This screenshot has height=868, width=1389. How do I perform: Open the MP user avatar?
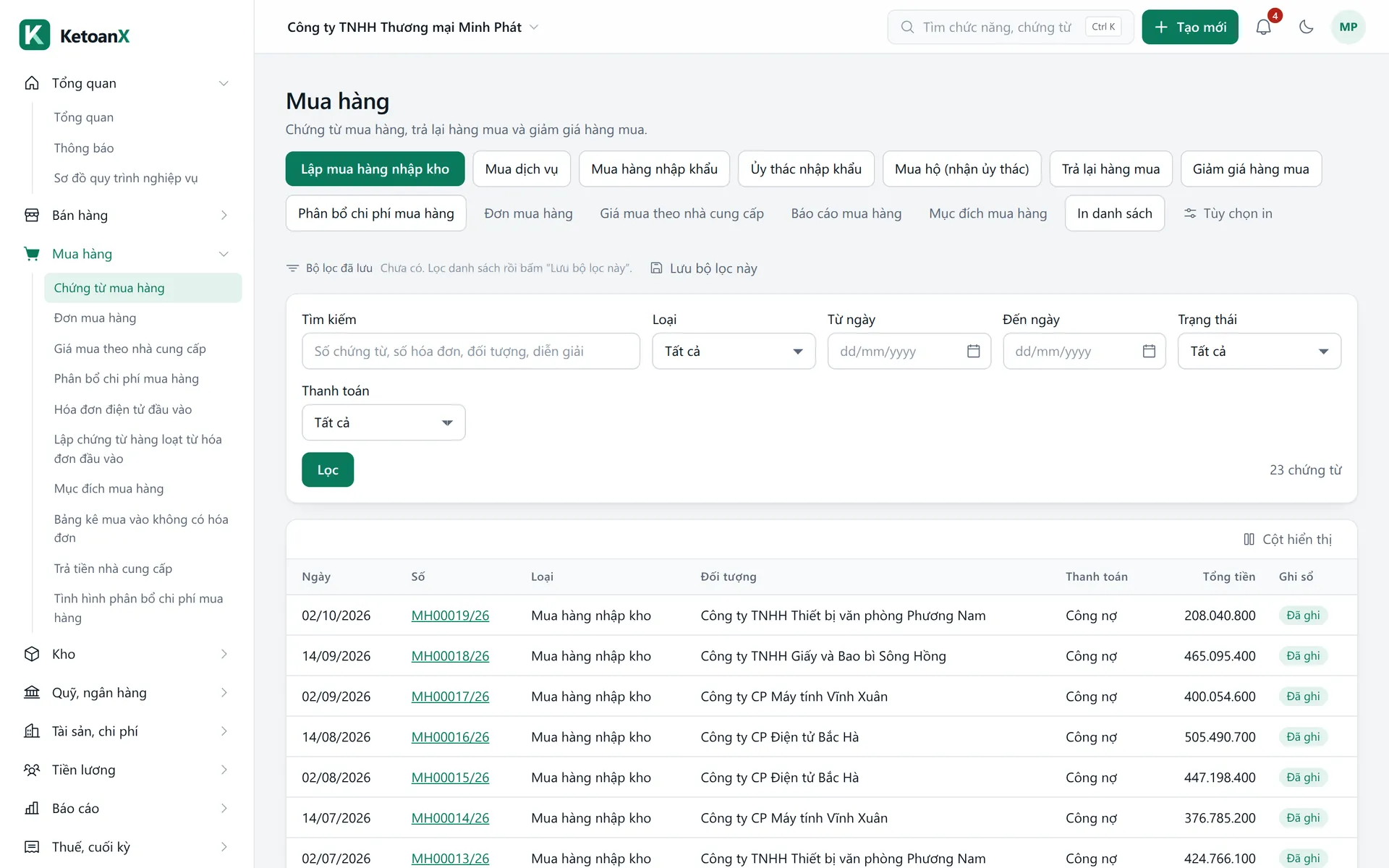[1348, 27]
